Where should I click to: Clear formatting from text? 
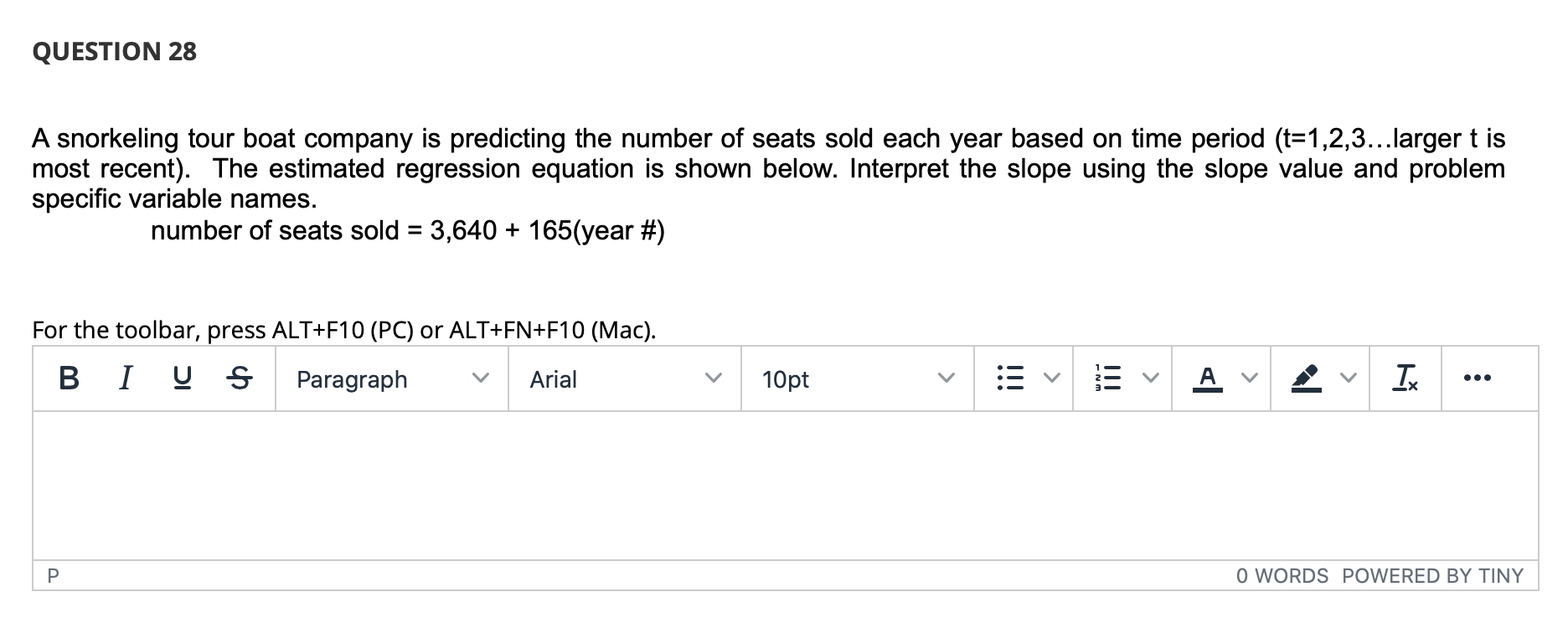point(1406,379)
